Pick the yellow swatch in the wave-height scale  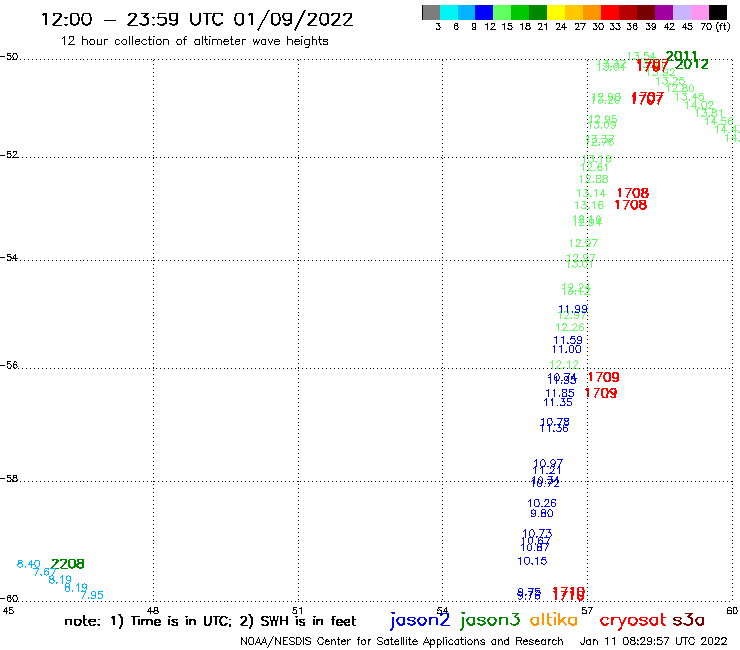click(x=556, y=12)
